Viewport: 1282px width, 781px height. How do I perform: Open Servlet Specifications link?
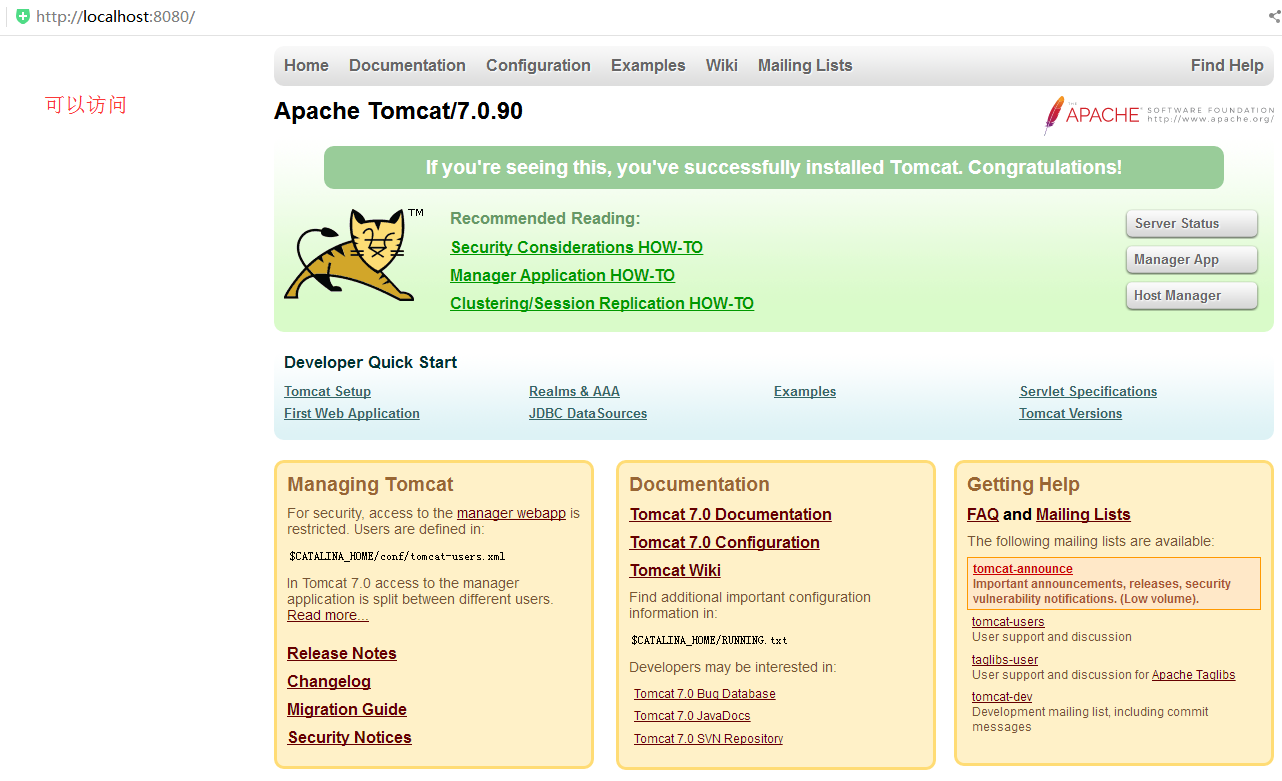click(1088, 392)
